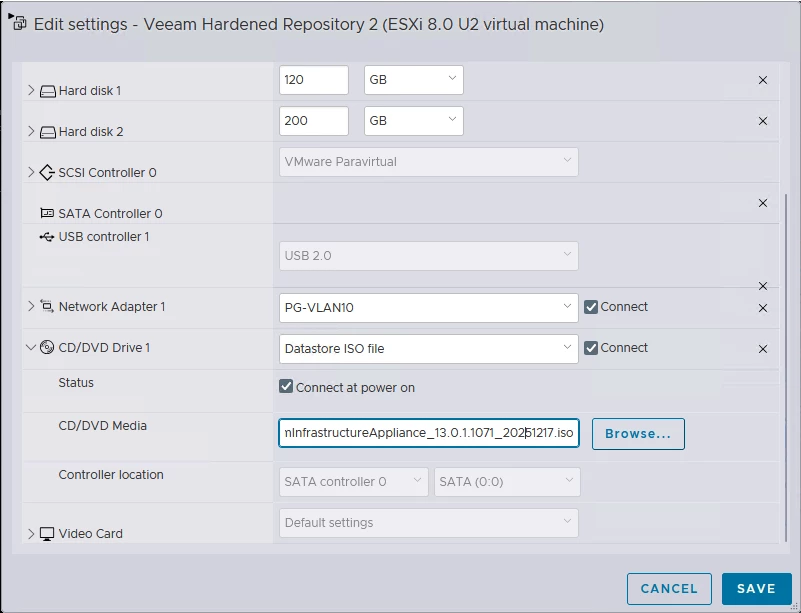This screenshot has height=613, width=801.
Task: Open SATA (0:0) port dropdown
Action: point(507,482)
